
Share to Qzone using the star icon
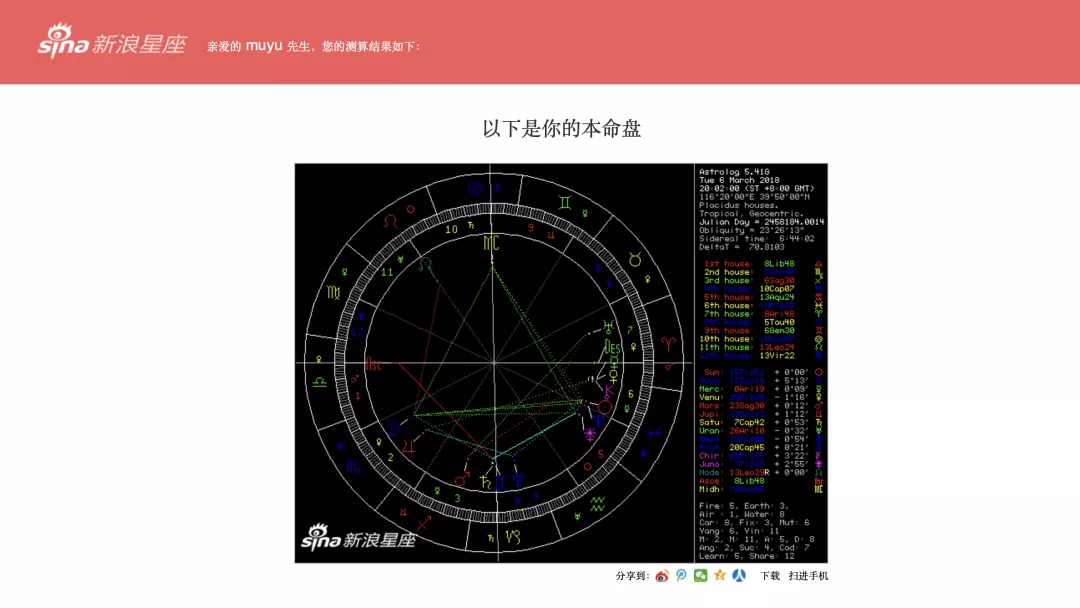coord(719,576)
